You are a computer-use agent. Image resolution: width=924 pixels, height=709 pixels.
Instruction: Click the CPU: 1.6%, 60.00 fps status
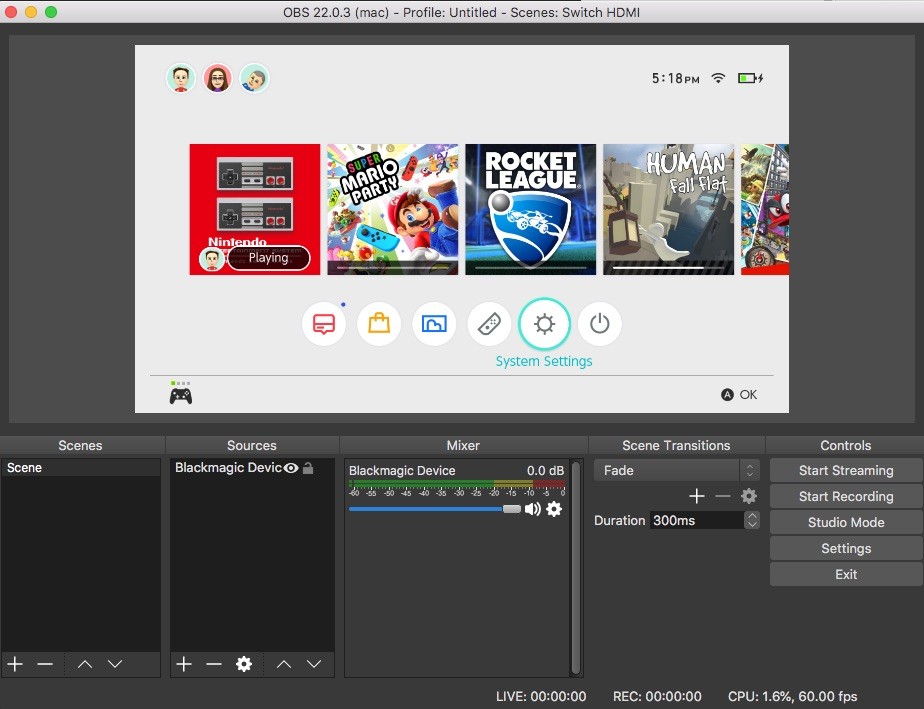point(793,697)
